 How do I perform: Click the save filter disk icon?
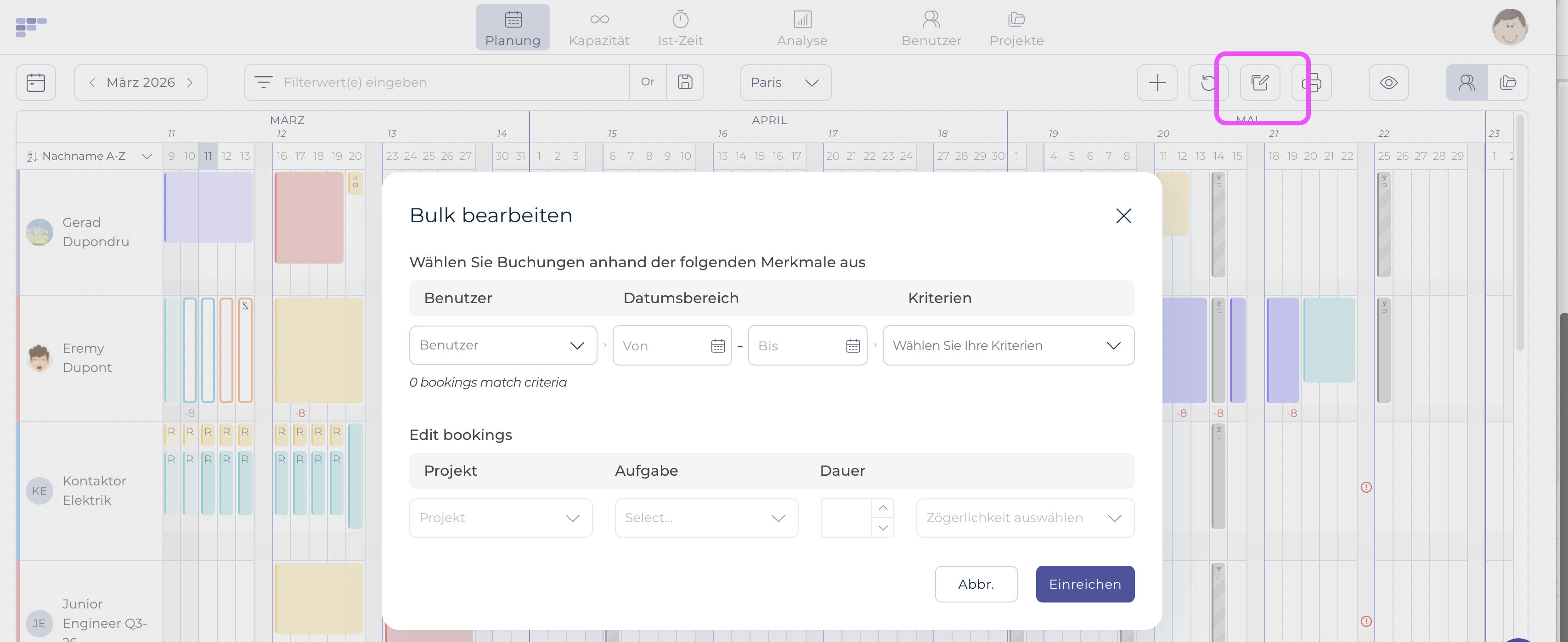685,82
